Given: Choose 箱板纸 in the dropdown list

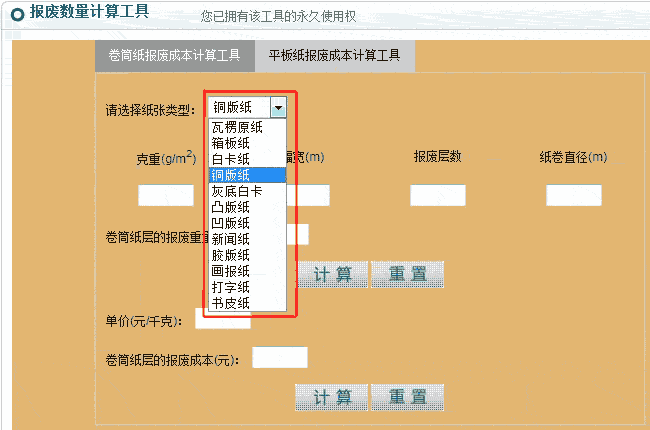Looking at the screenshot, I should [230, 143].
